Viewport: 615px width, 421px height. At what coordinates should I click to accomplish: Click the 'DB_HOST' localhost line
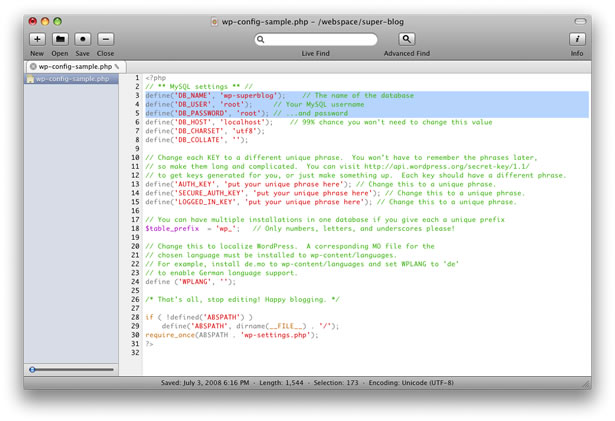coord(318,122)
